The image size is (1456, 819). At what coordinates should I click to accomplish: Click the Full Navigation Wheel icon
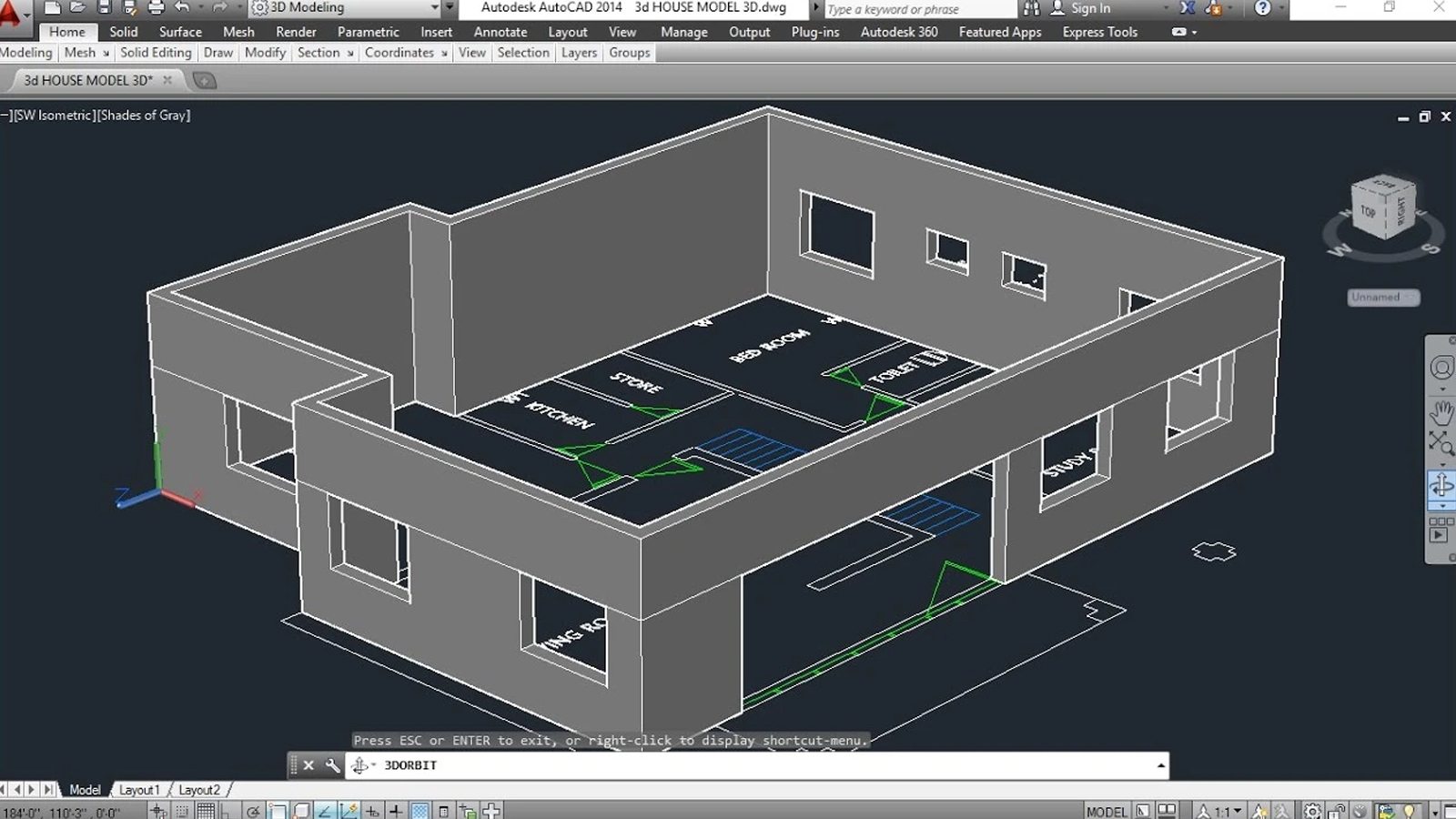(x=1441, y=368)
